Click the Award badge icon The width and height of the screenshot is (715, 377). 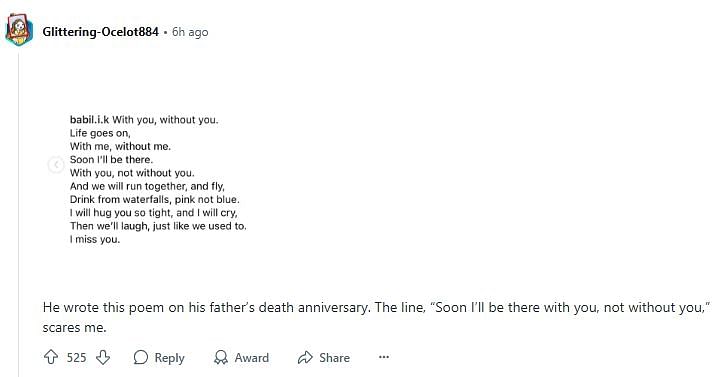[221, 357]
